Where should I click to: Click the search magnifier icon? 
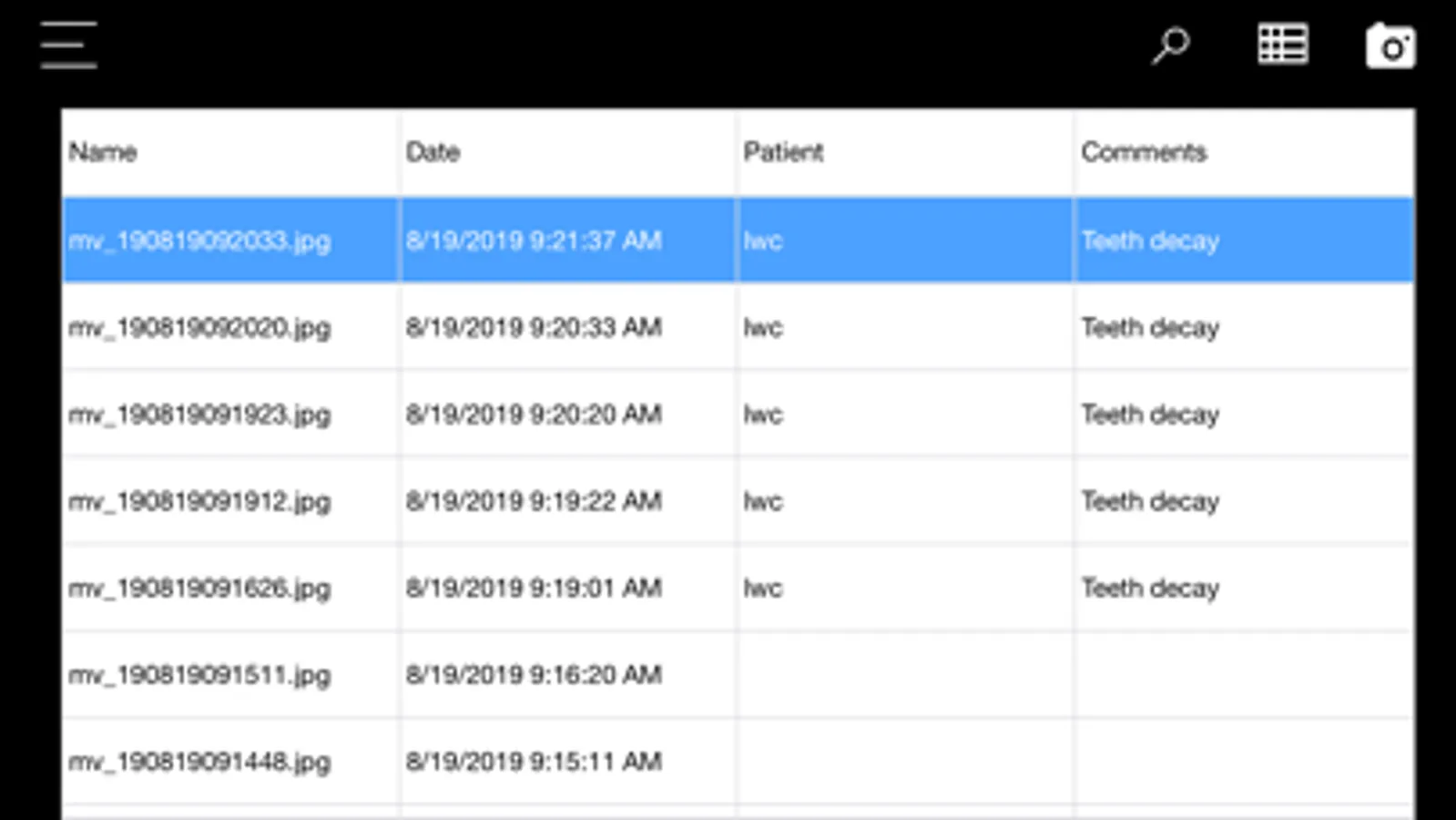(x=1170, y=45)
